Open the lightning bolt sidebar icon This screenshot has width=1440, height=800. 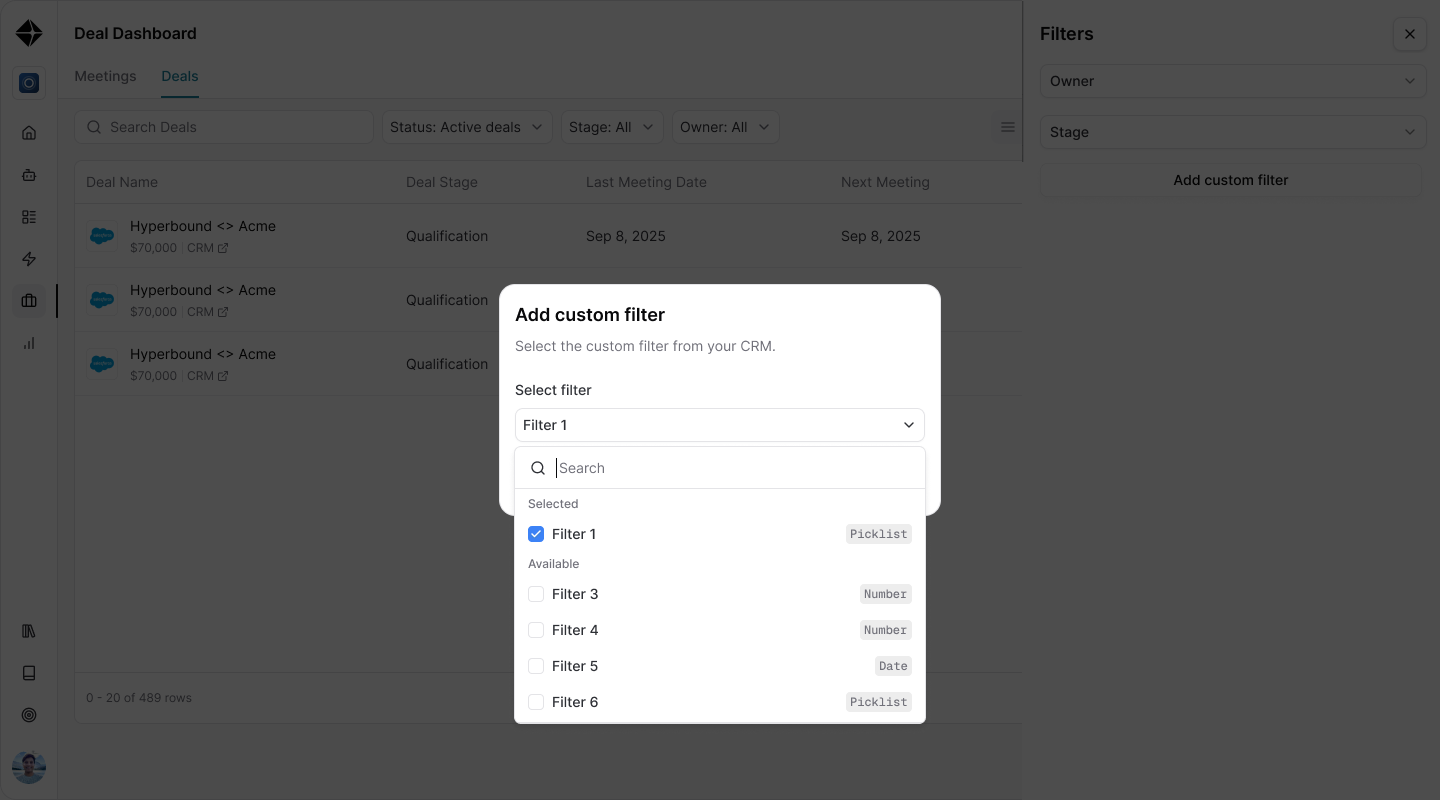pos(29,259)
